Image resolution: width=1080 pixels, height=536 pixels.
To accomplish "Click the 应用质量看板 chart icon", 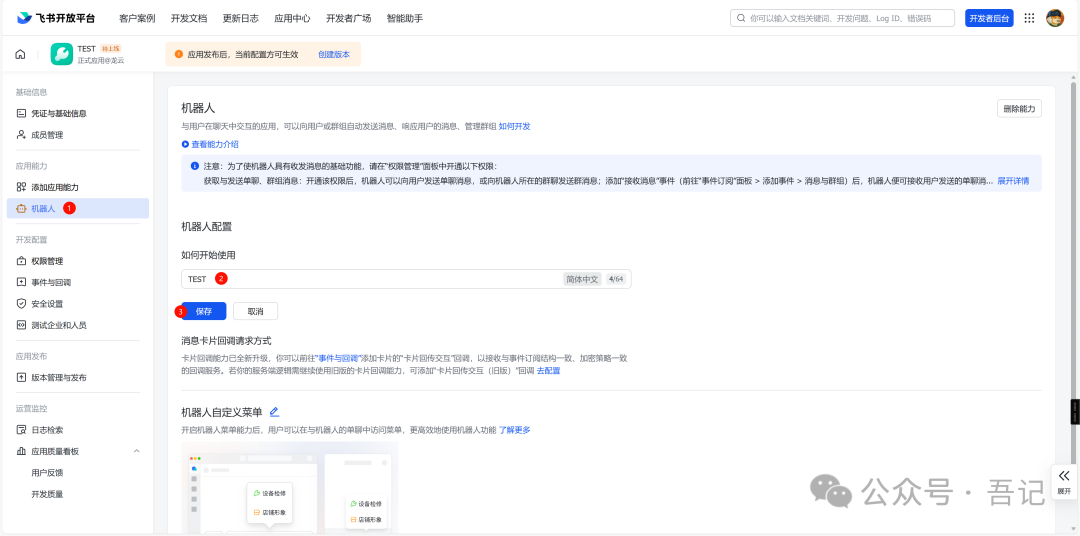I will point(21,451).
